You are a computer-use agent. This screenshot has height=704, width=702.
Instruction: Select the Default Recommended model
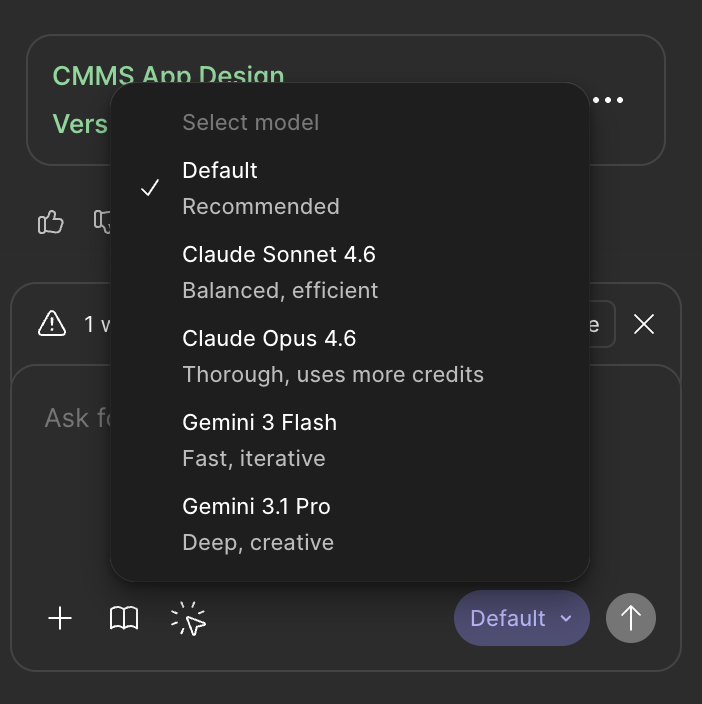[260, 188]
